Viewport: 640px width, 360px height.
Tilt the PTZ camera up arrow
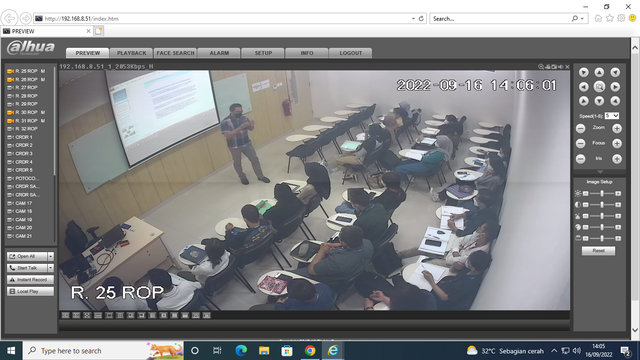coord(599,72)
